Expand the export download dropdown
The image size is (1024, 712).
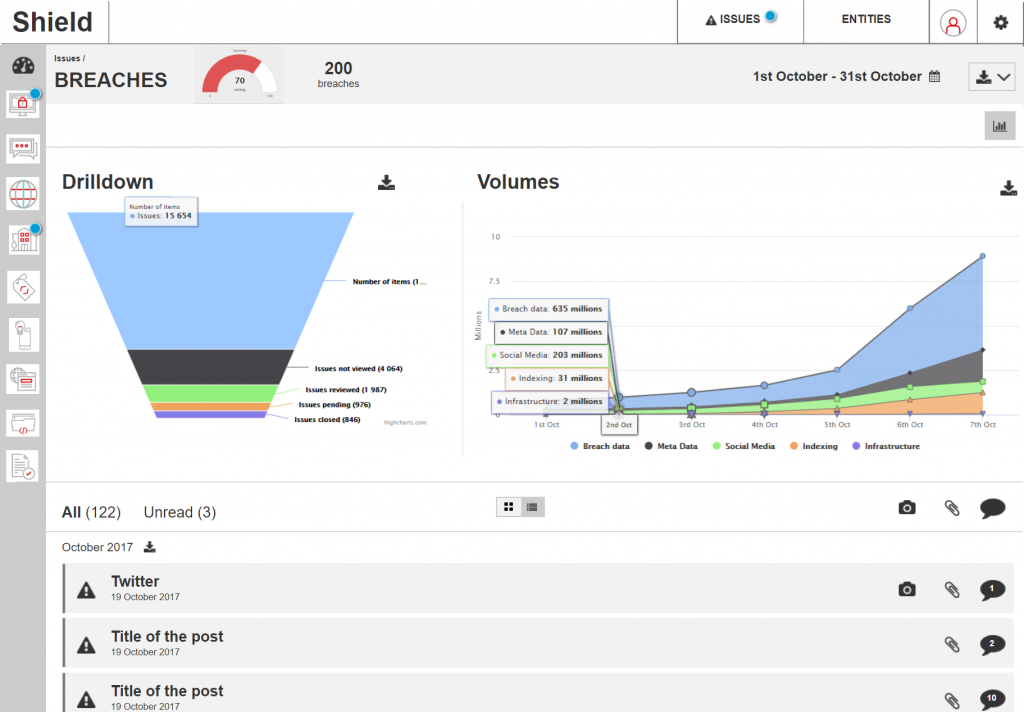[993, 77]
